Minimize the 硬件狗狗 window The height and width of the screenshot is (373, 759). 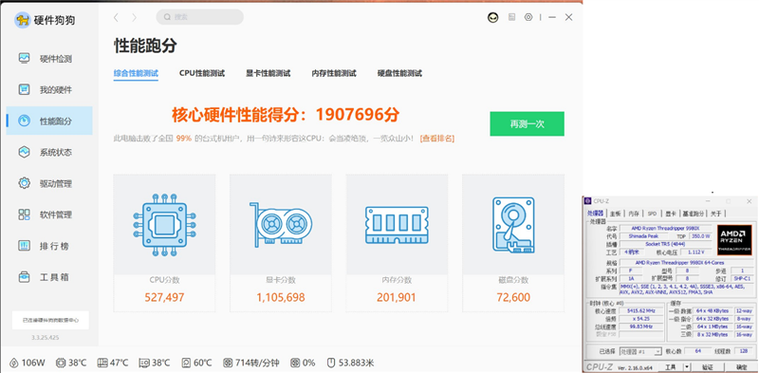(552, 17)
